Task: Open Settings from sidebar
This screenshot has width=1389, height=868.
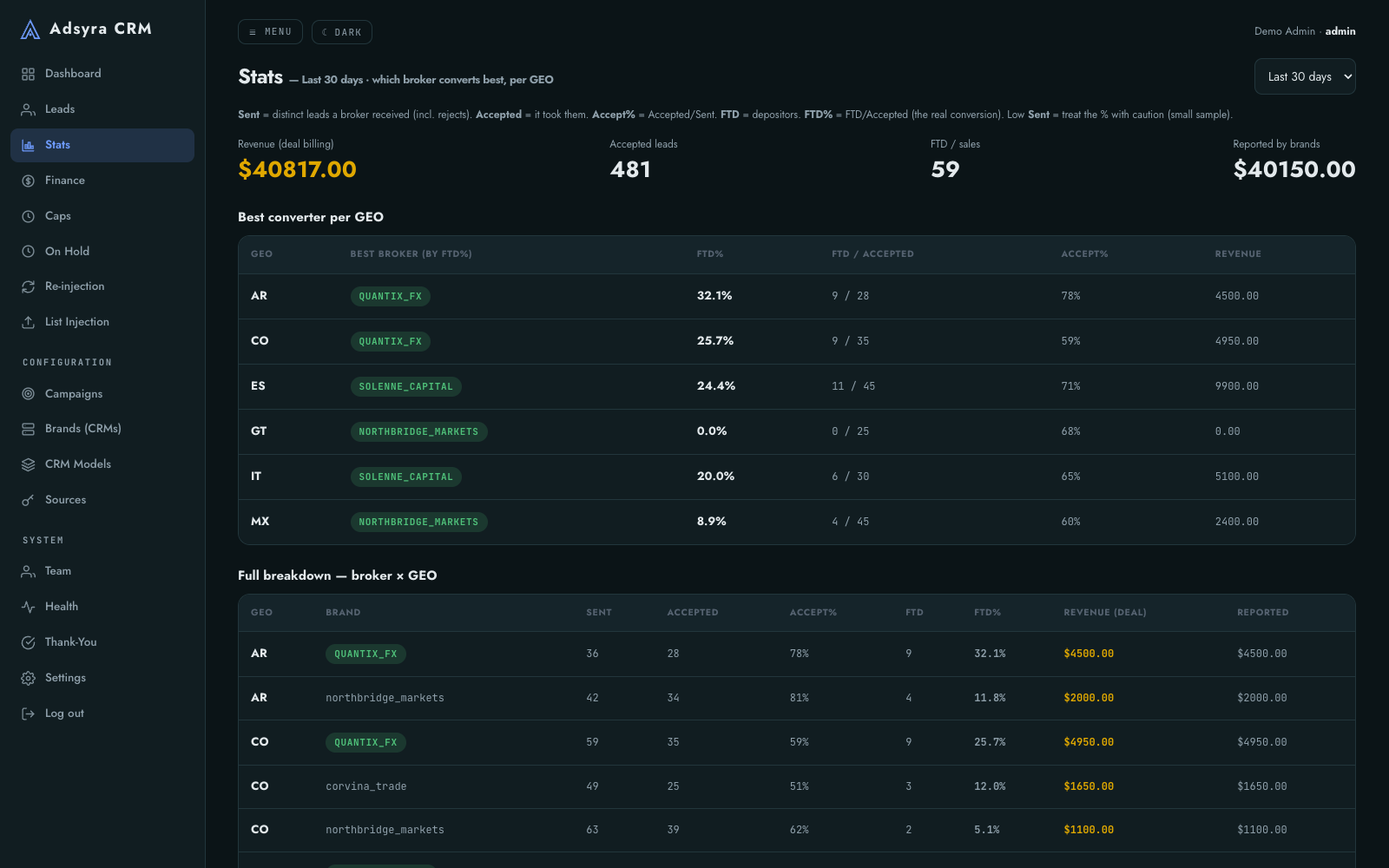Action: pyautogui.click(x=102, y=678)
